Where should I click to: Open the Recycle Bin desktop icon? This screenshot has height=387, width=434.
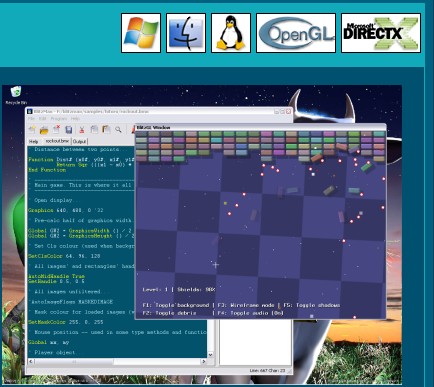(x=16, y=95)
